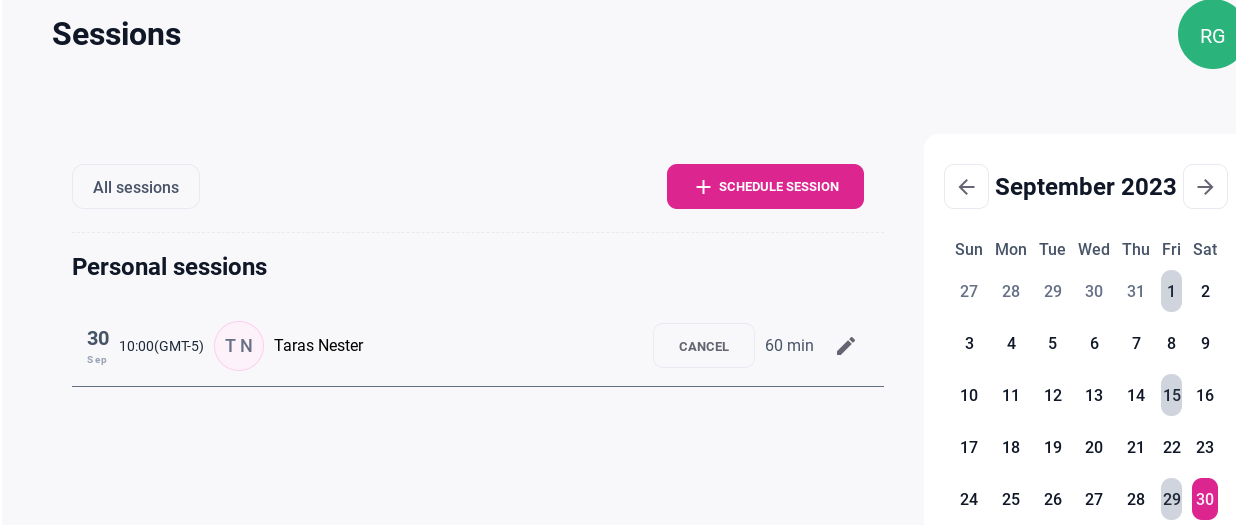Choose September 24 in the calendar
The image size is (1236, 525).
[969, 499]
